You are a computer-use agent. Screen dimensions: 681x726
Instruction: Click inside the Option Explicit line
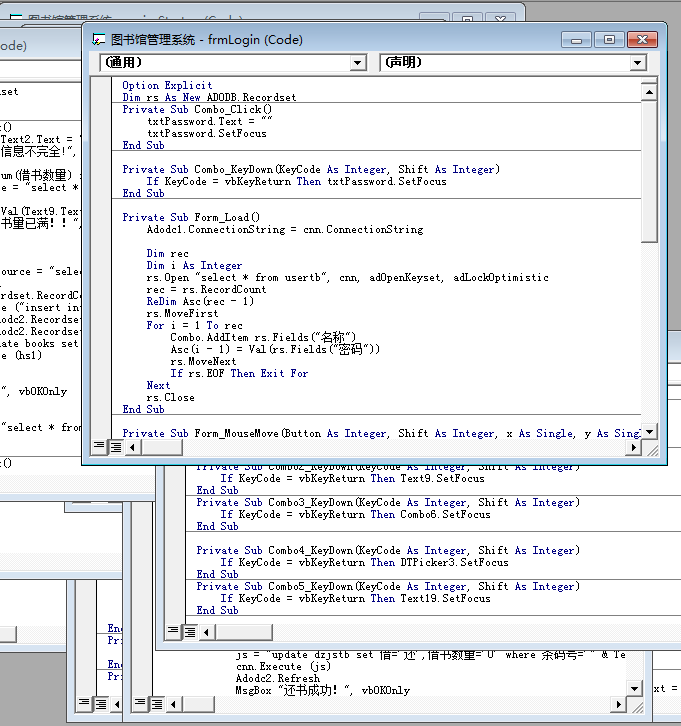click(x=154, y=86)
